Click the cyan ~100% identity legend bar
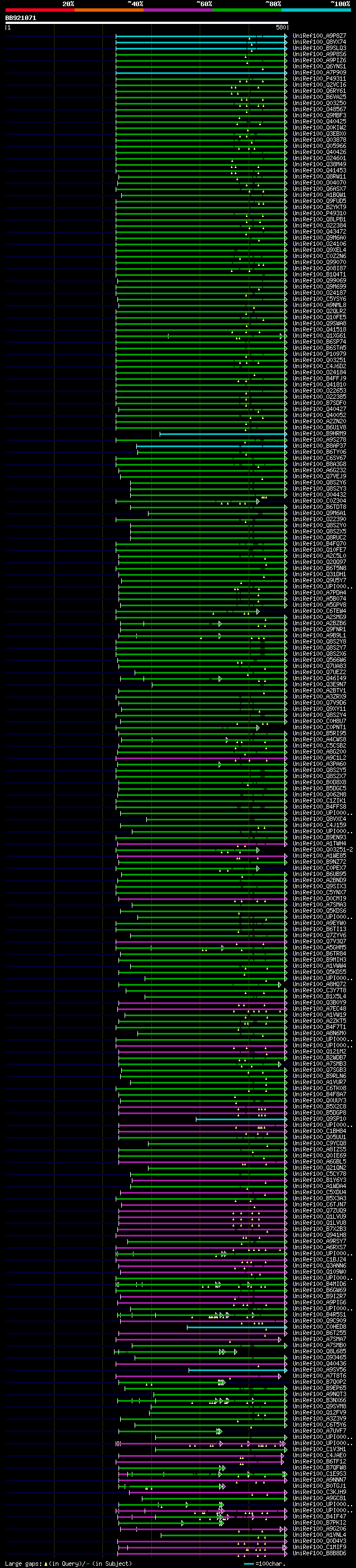This screenshot has height=1568, width=356. click(x=316, y=10)
